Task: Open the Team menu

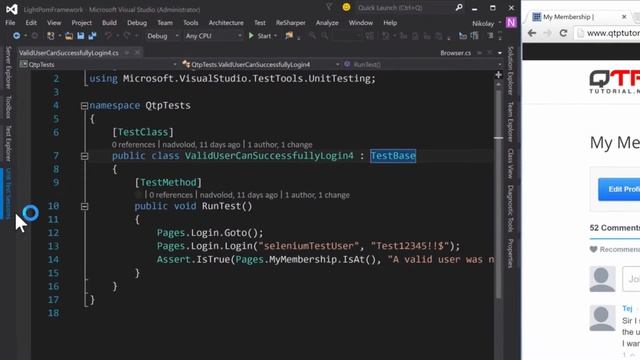Action: (x=165, y=23)
